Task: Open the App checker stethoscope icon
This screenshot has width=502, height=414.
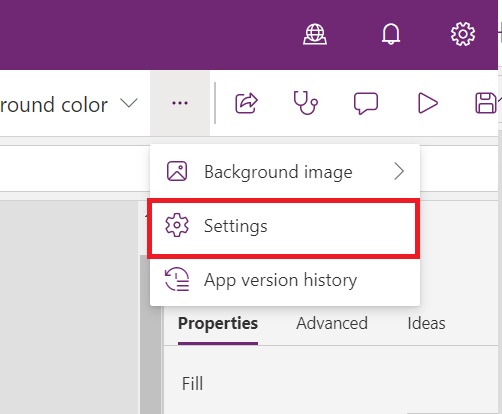Action: coord(305,103)
